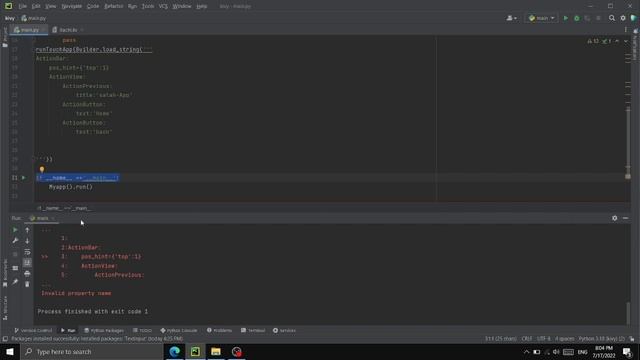Screen dimensions: 640x360
Task: Click the Python interpreter status bar widget
Action: (x=602, y=339)
